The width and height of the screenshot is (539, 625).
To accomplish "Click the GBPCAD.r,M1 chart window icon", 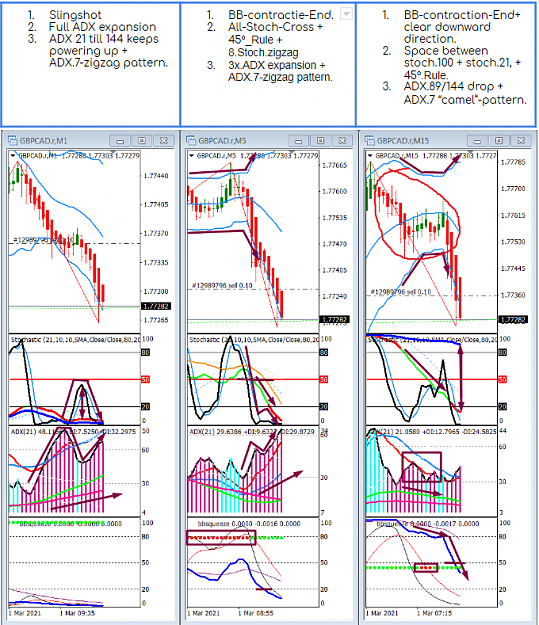I will [13, 140].
